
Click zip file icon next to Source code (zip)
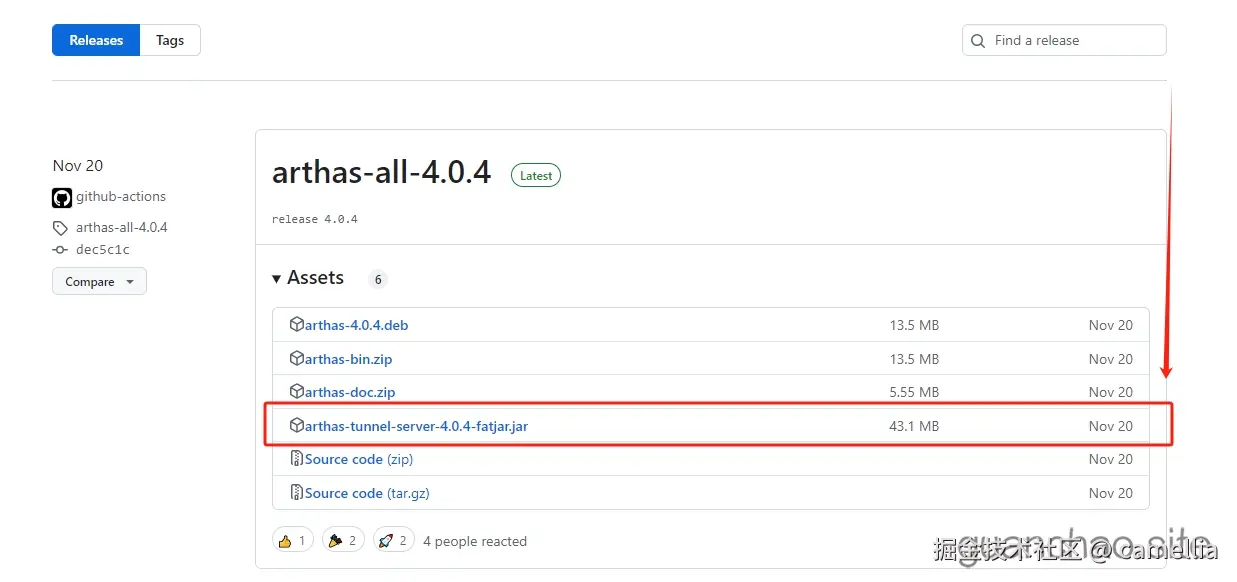(x=297, y=458)
